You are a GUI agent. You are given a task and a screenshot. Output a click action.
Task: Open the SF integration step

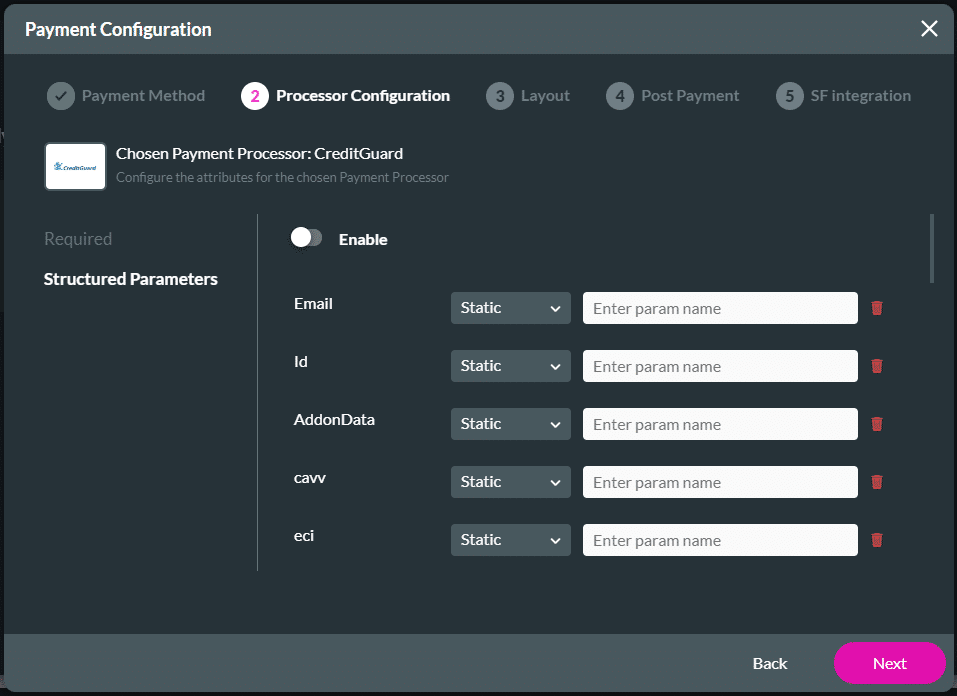[789, 95]
